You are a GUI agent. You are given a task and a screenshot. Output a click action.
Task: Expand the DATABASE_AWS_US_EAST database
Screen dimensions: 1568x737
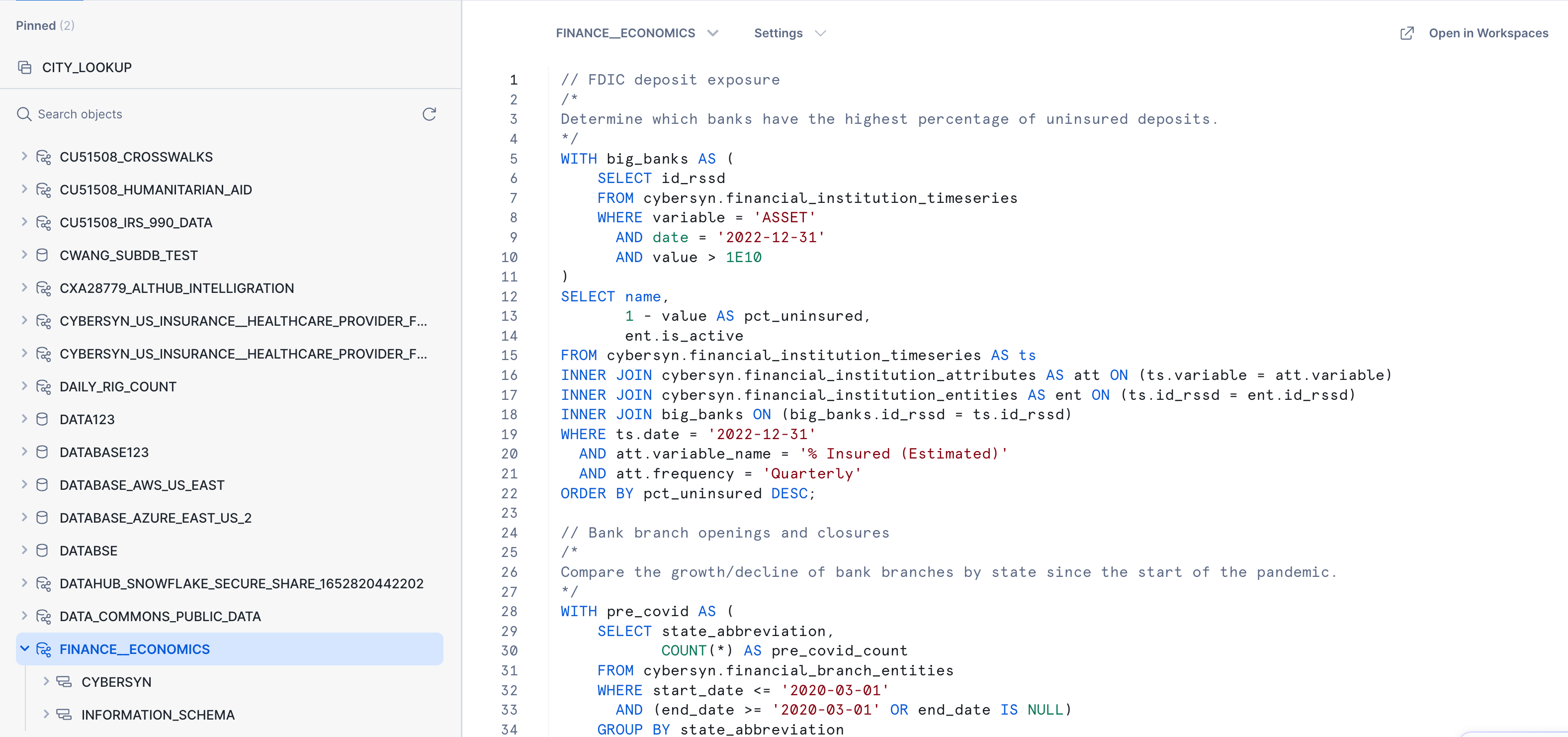pyautogui.click(x=24, y=484)
